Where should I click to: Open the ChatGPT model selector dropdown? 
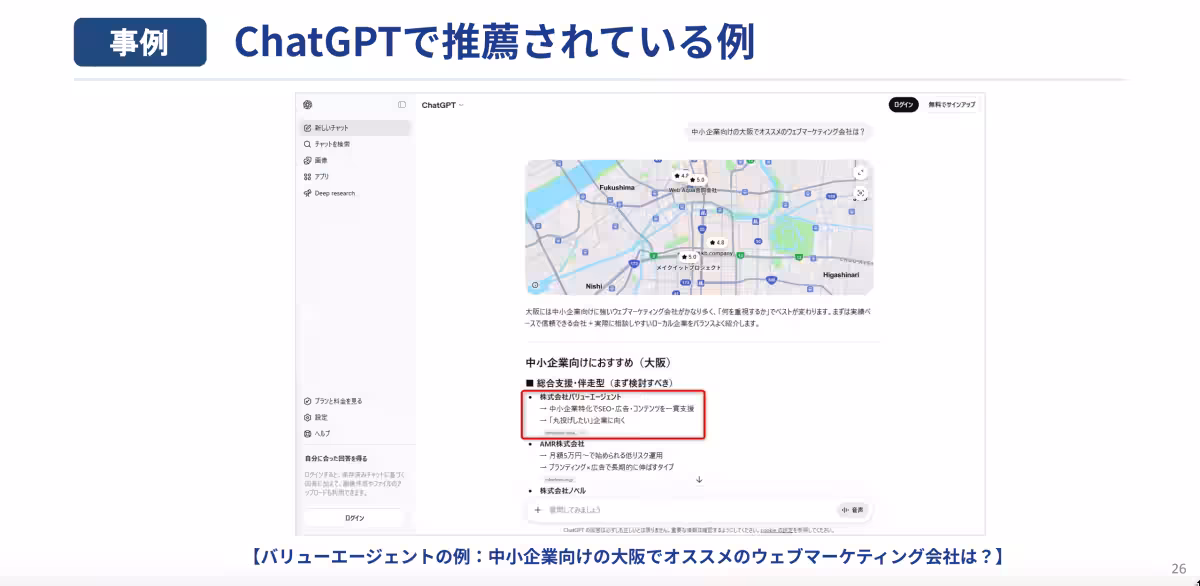tap(443, 105)
